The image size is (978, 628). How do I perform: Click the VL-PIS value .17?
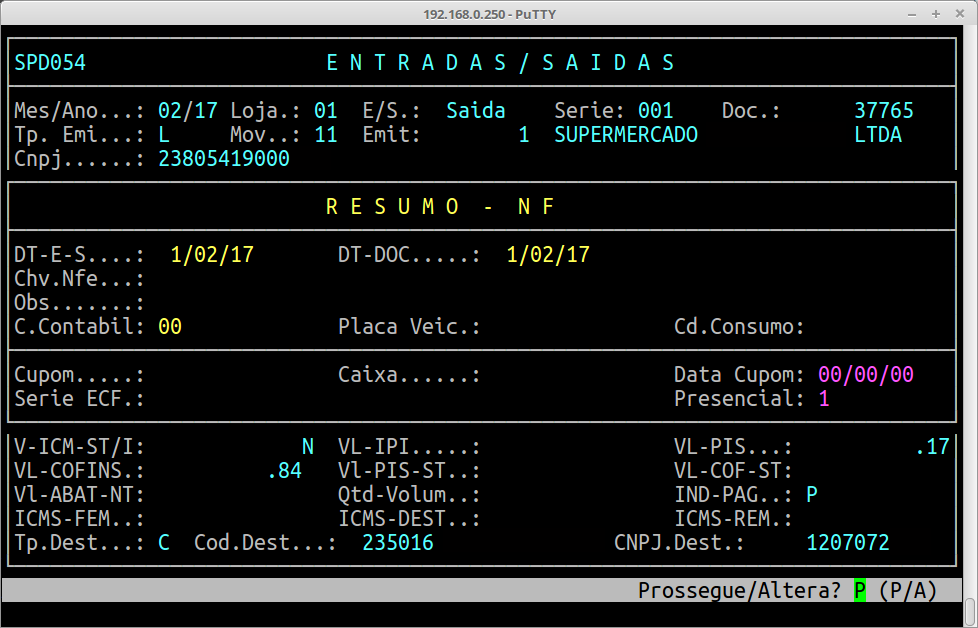point(932,447)
